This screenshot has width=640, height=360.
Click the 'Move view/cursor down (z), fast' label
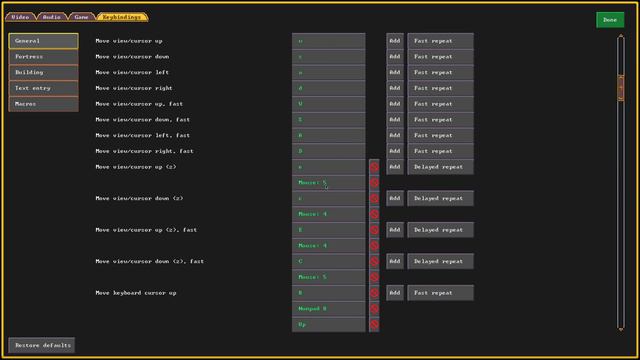149,261
